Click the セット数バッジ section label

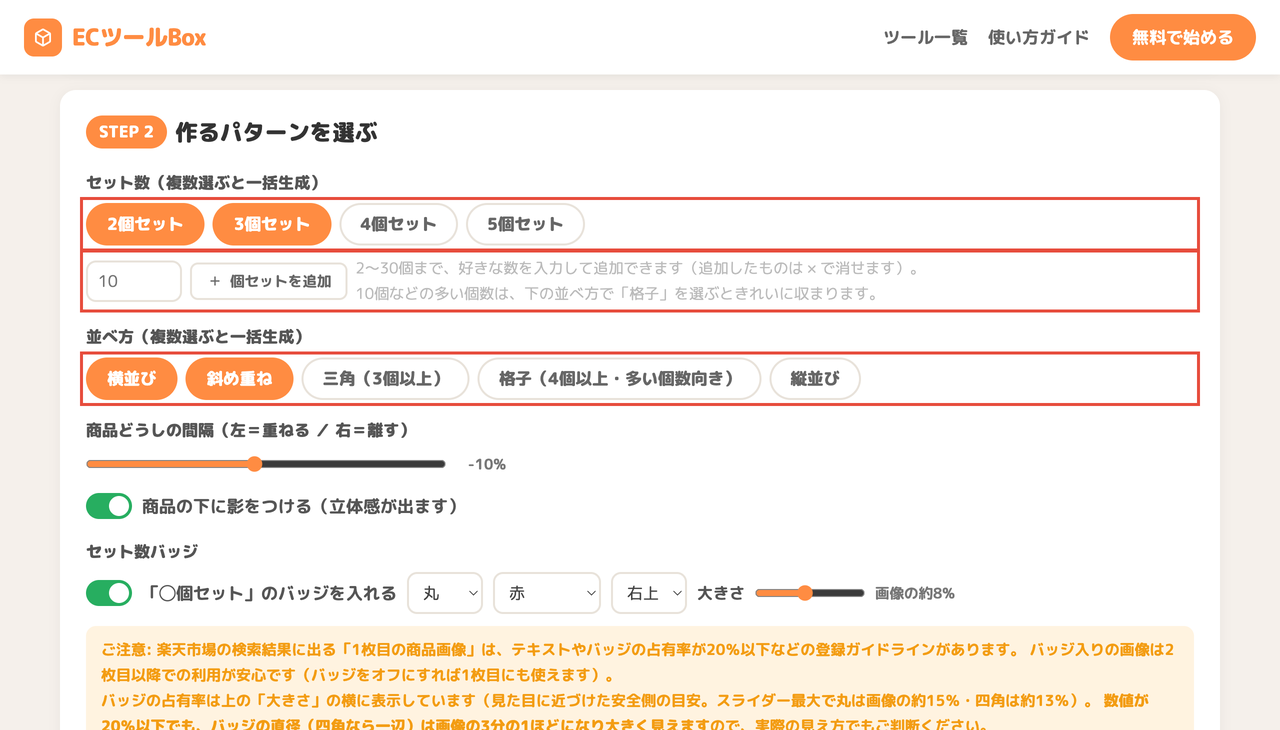[142, 551]
